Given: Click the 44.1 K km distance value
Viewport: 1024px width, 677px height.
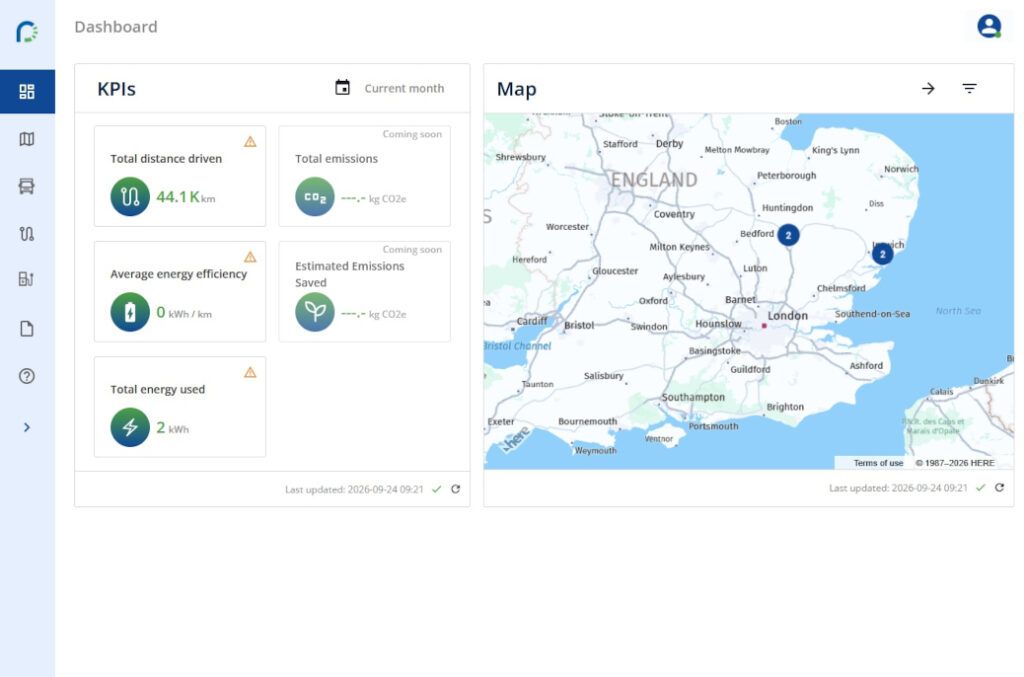Looking at the screenshot, I should tap(185, 197).
